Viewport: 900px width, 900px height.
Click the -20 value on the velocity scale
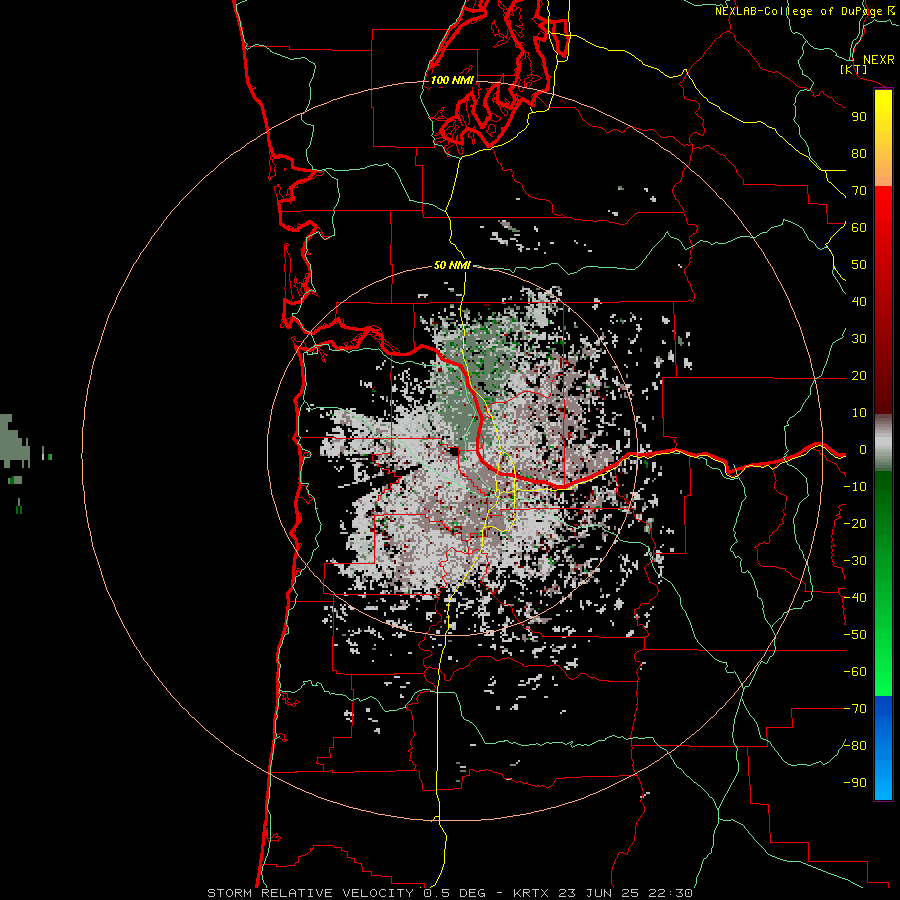855,523
